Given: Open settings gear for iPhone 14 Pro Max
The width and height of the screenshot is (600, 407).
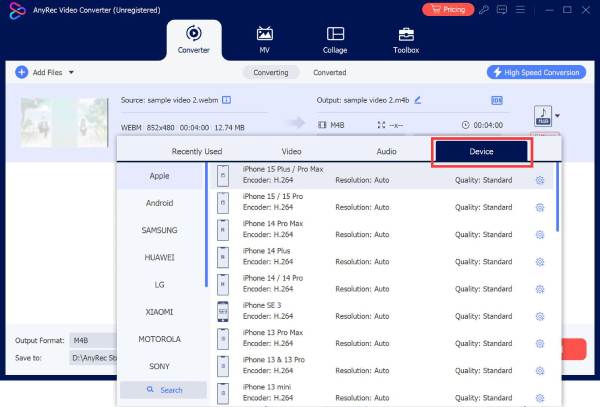Looking at the screenshot, I should (540, 234).
